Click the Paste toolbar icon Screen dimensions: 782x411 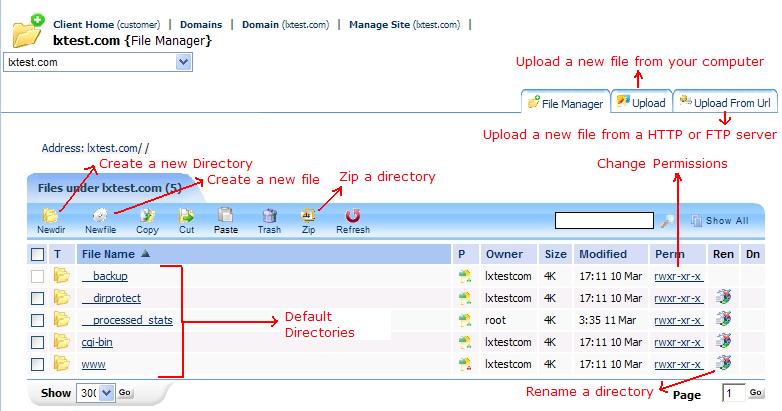(225, 215)
